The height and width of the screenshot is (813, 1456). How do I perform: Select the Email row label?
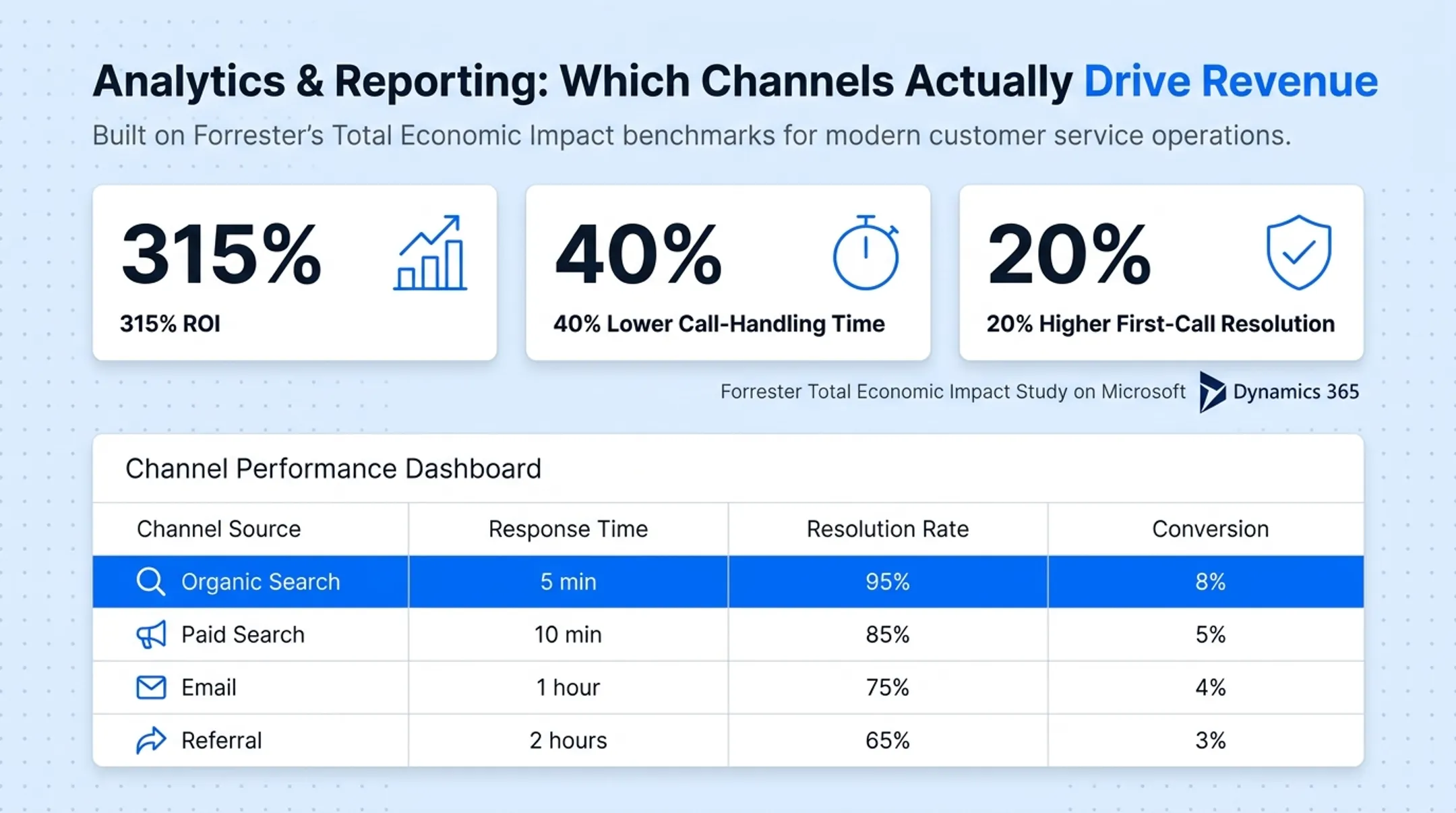[209, 688]
